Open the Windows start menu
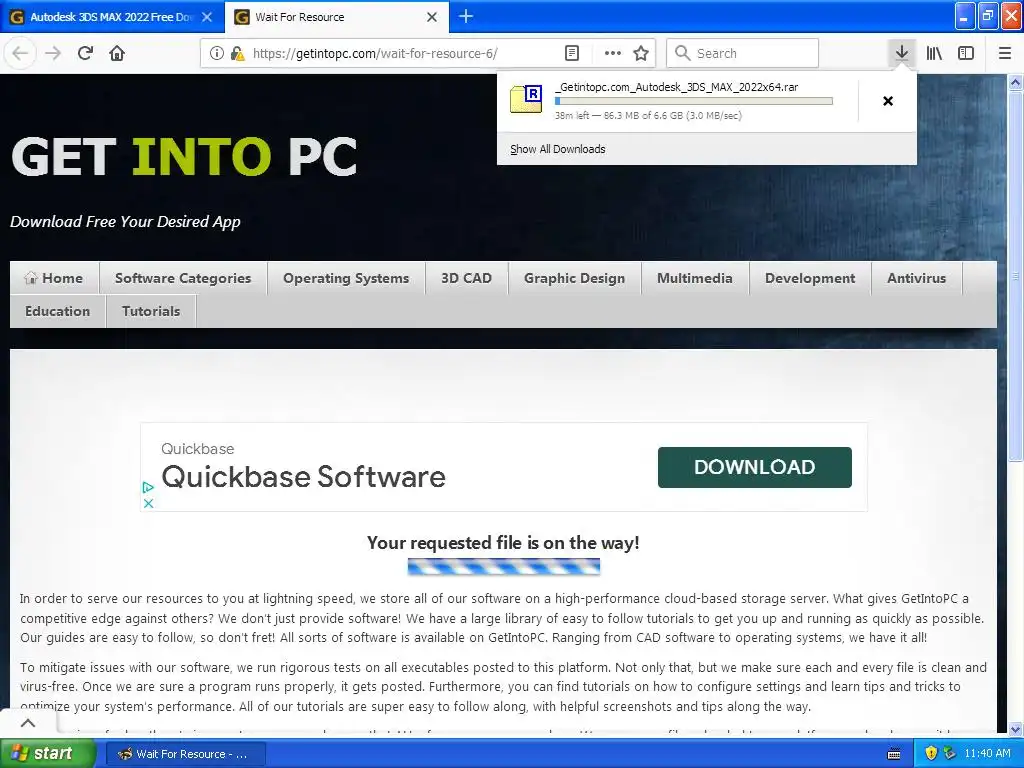 [46, 754]
